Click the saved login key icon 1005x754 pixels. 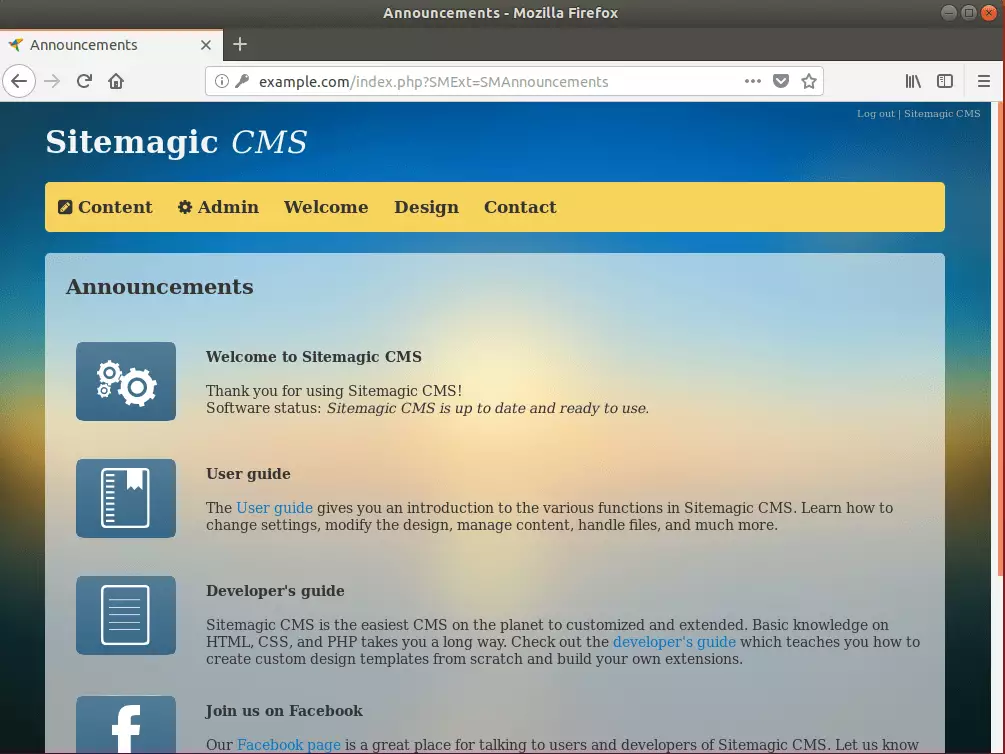tap(242, 81)
